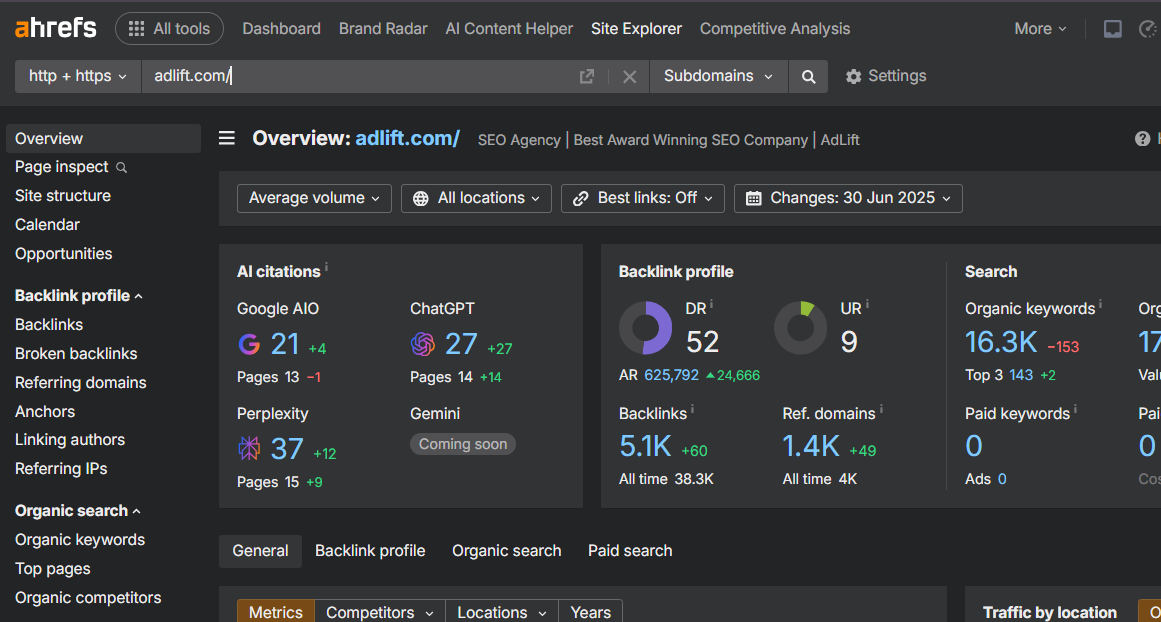Select Overview in sidebar
The width and height of the screenshot is (1161, 622).
click(x=103, y=138)
